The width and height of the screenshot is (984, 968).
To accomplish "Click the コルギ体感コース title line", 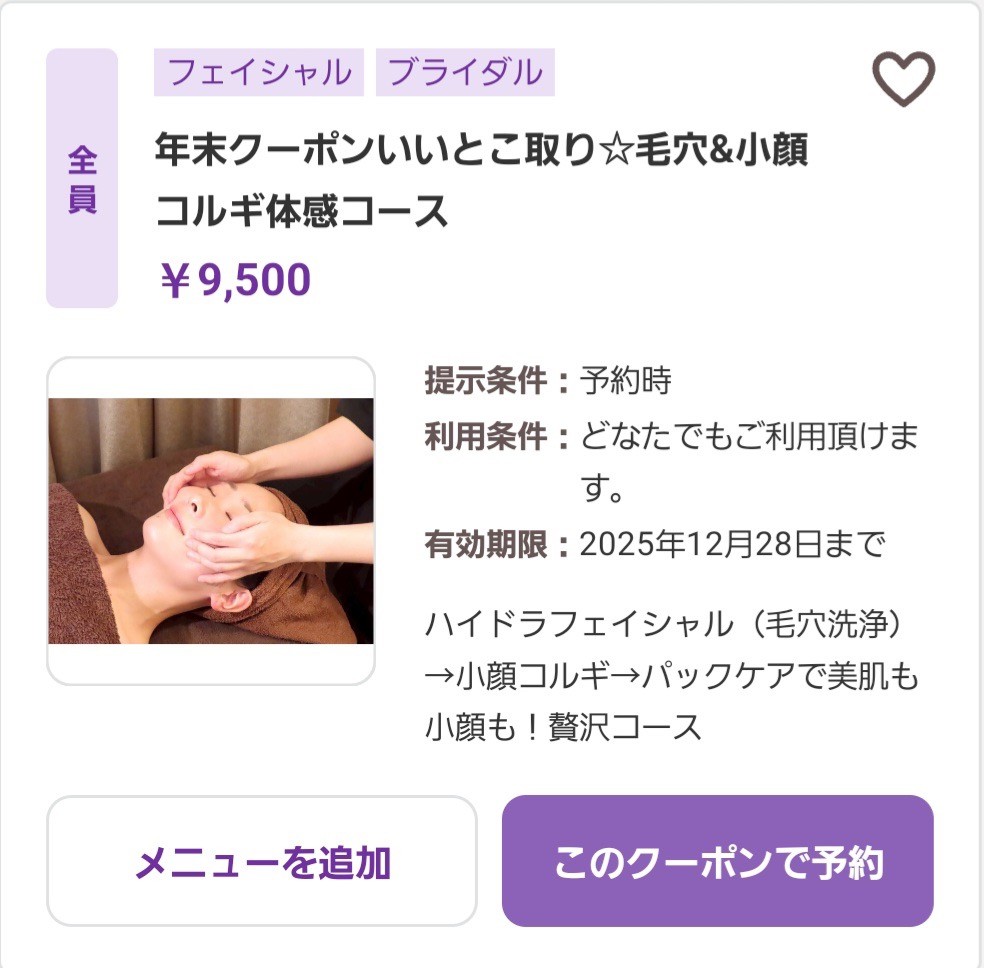I will [301, 211].
